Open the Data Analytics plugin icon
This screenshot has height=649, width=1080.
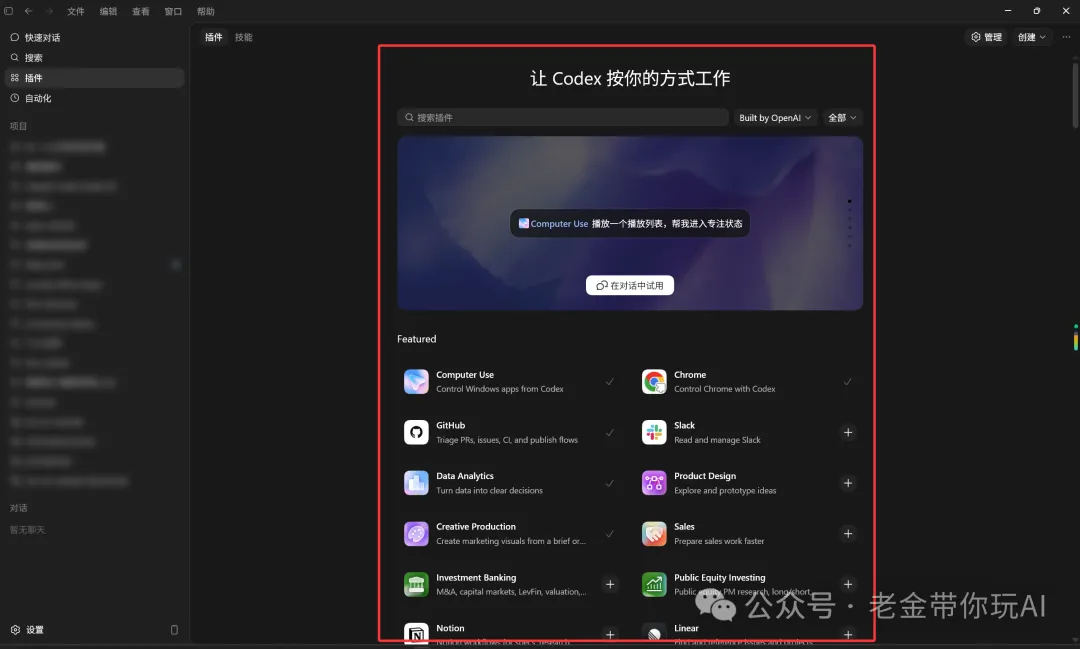(x=416, y=483)
